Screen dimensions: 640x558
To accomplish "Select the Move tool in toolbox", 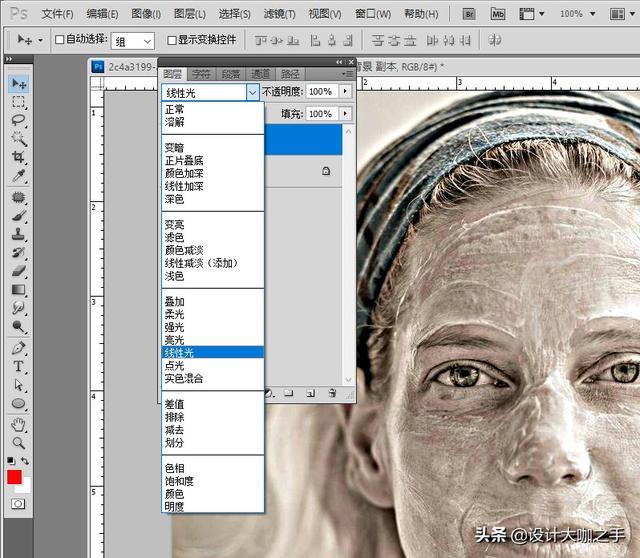I will (19, 84).
